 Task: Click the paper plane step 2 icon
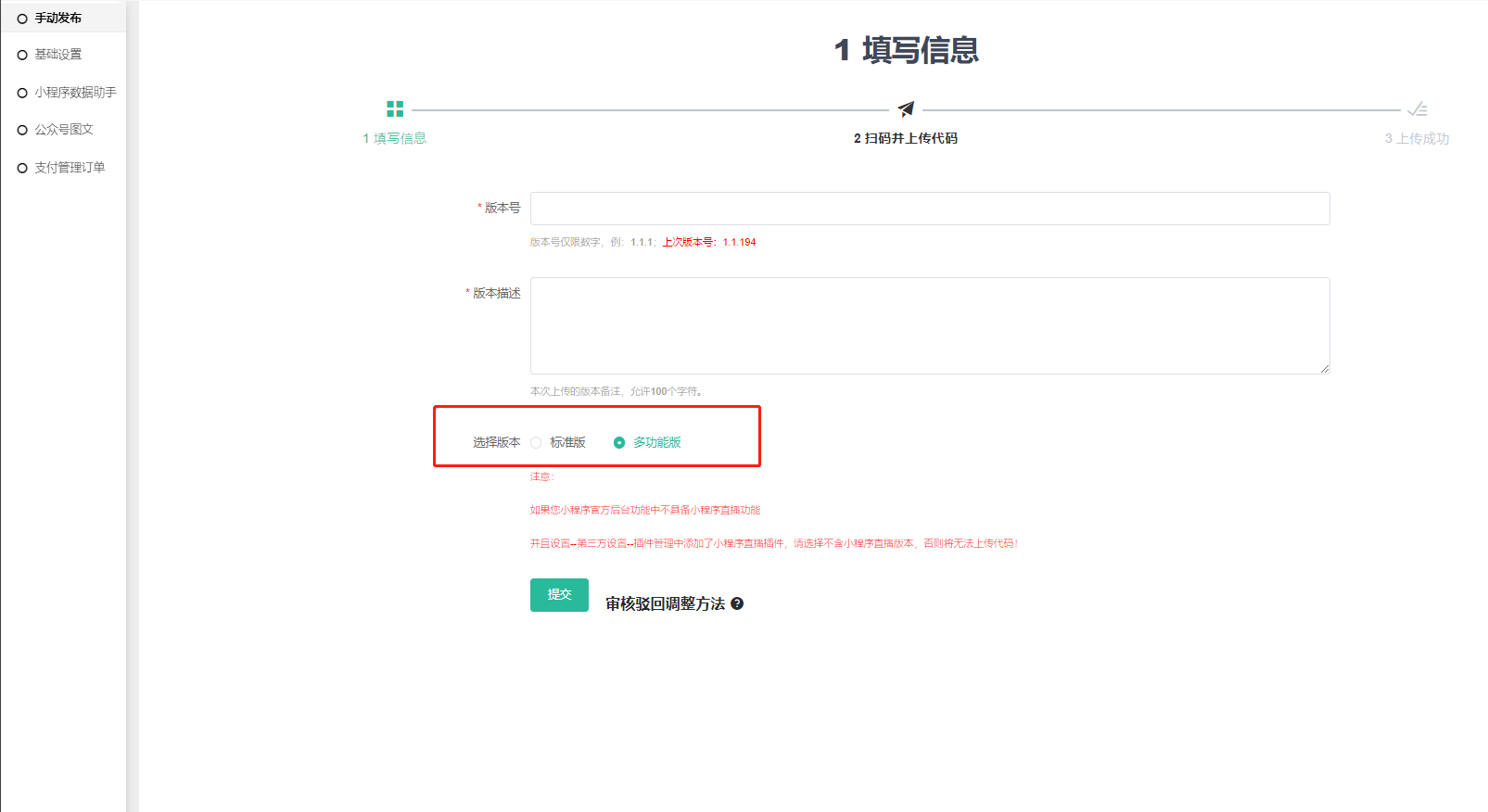906,109
